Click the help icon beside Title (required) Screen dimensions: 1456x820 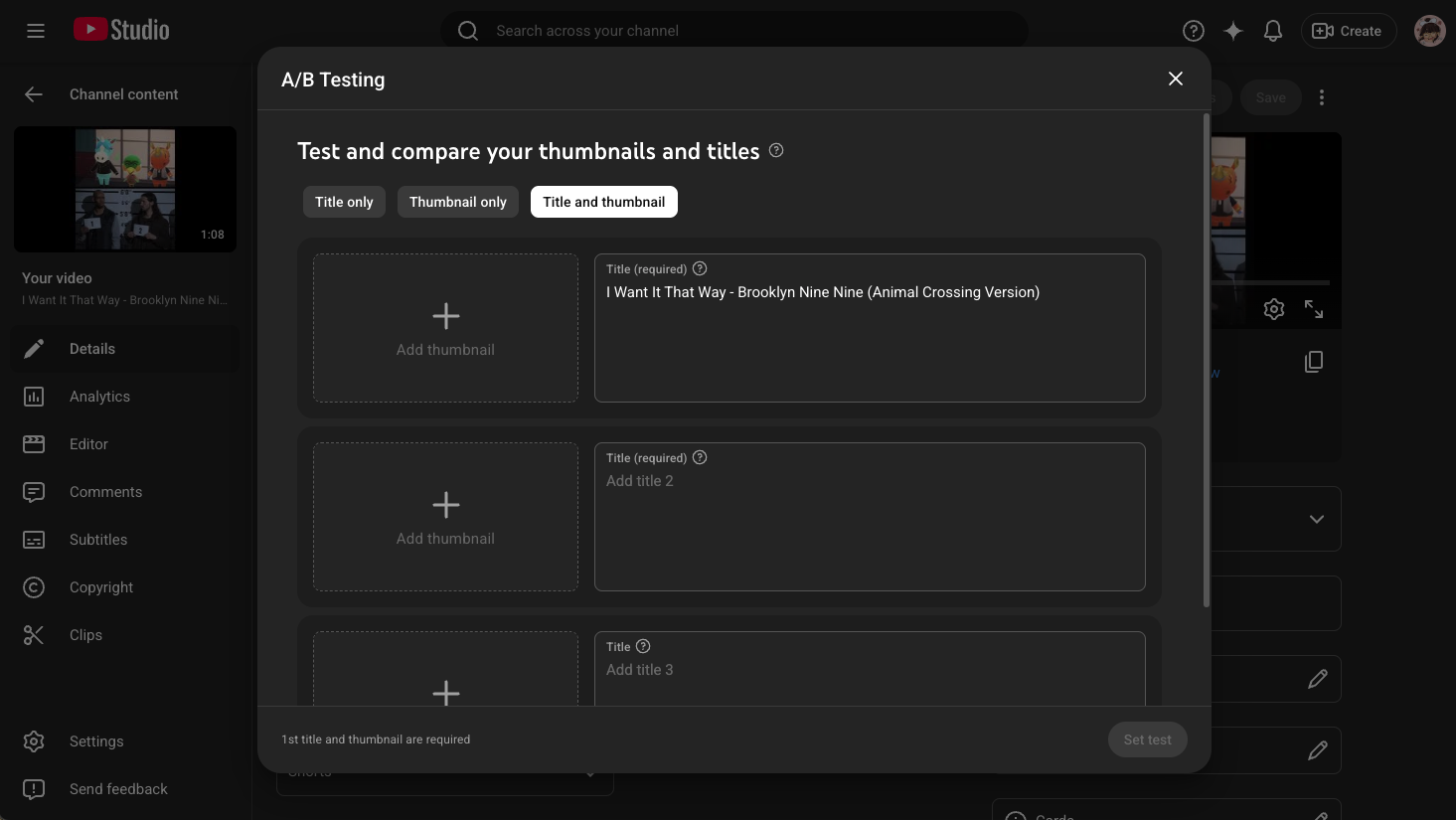pos(699,268)
